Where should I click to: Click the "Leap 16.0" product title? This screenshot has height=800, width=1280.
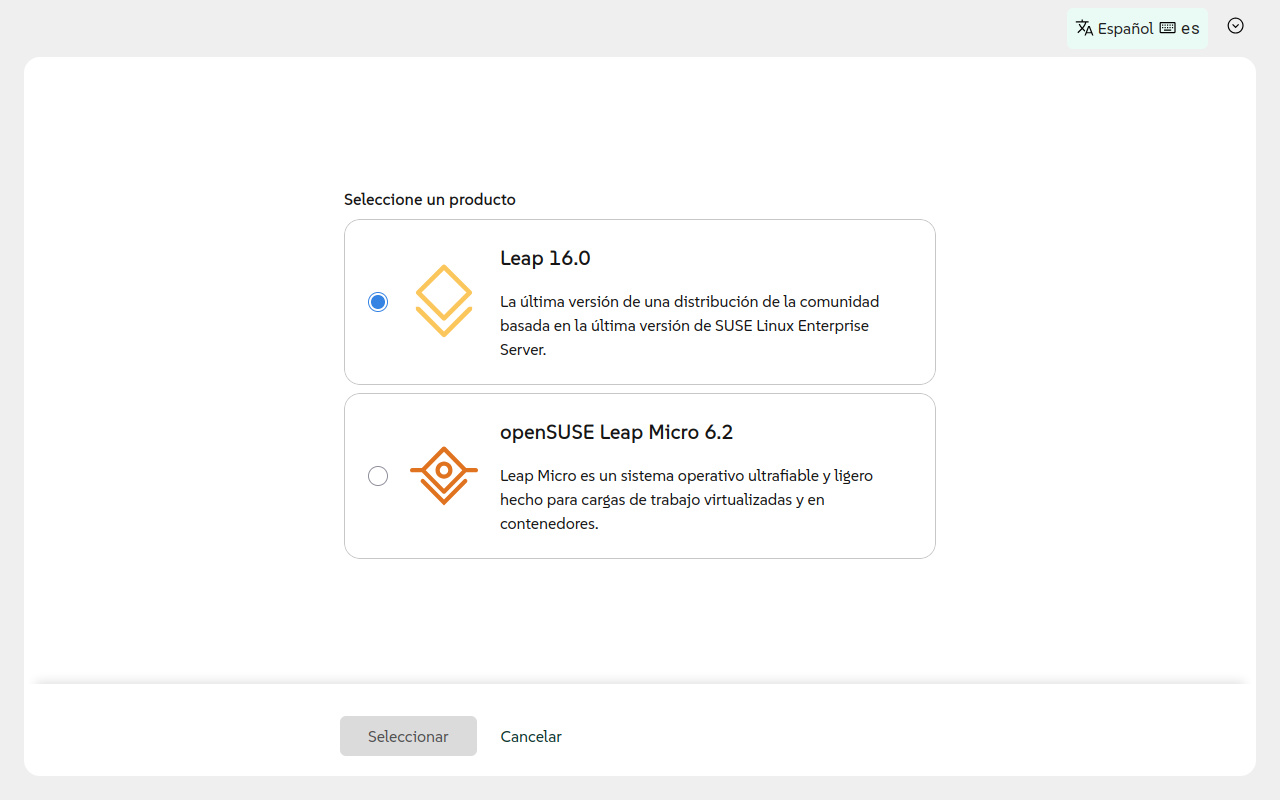545,258
